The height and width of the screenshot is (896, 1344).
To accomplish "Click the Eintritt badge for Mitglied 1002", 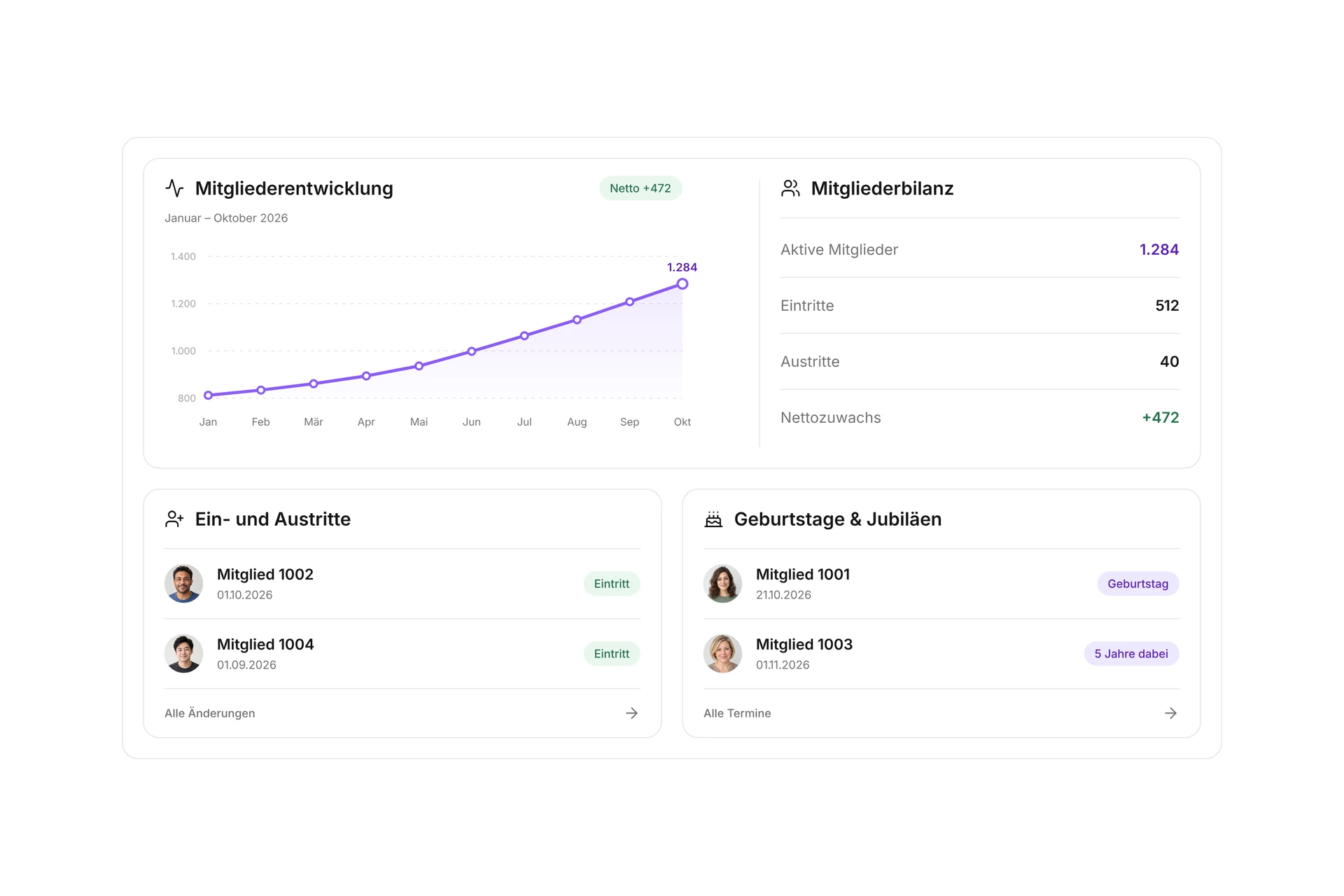I will [x=612, y=584].
